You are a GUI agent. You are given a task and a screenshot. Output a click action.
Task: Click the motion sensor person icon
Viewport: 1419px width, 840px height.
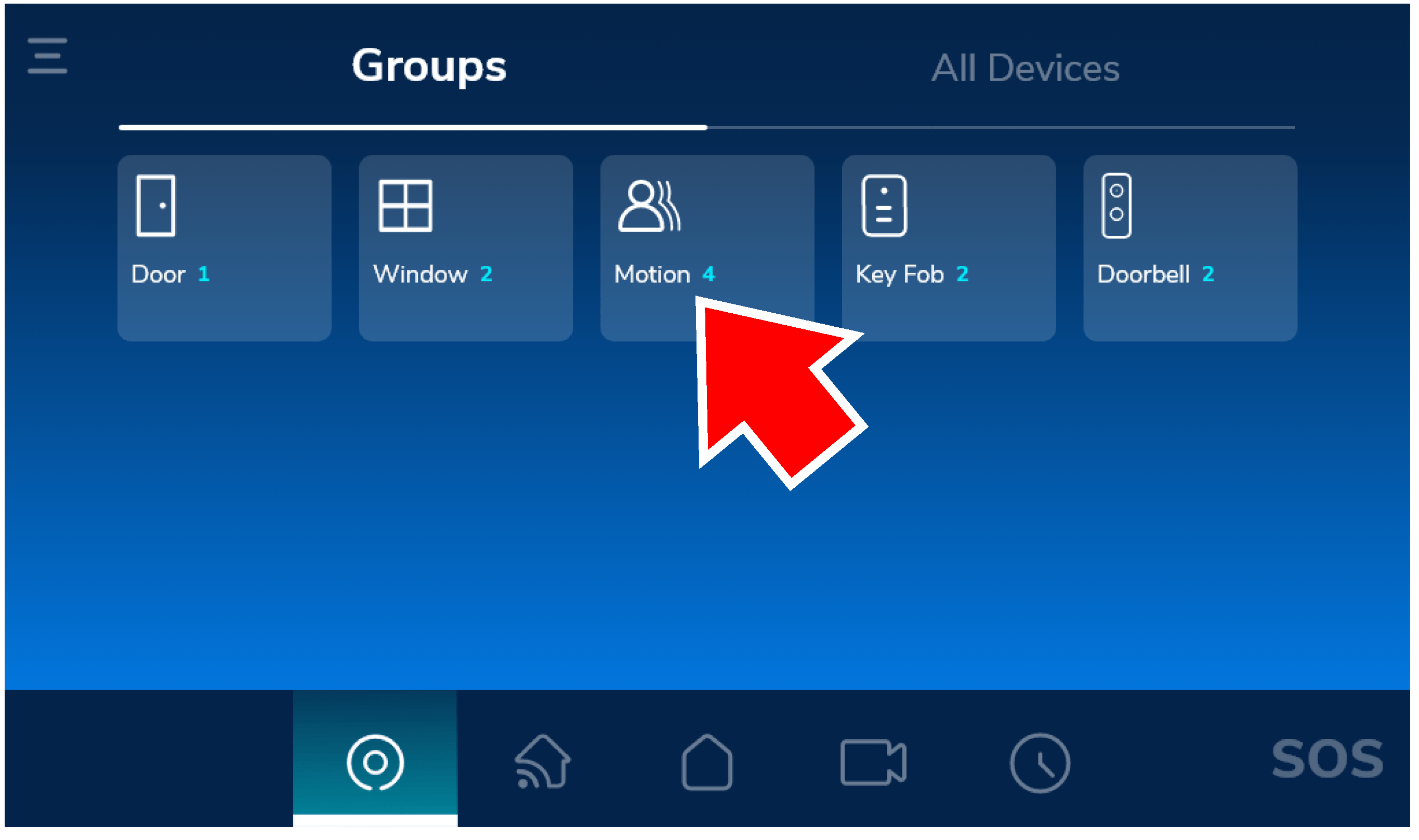649,206
